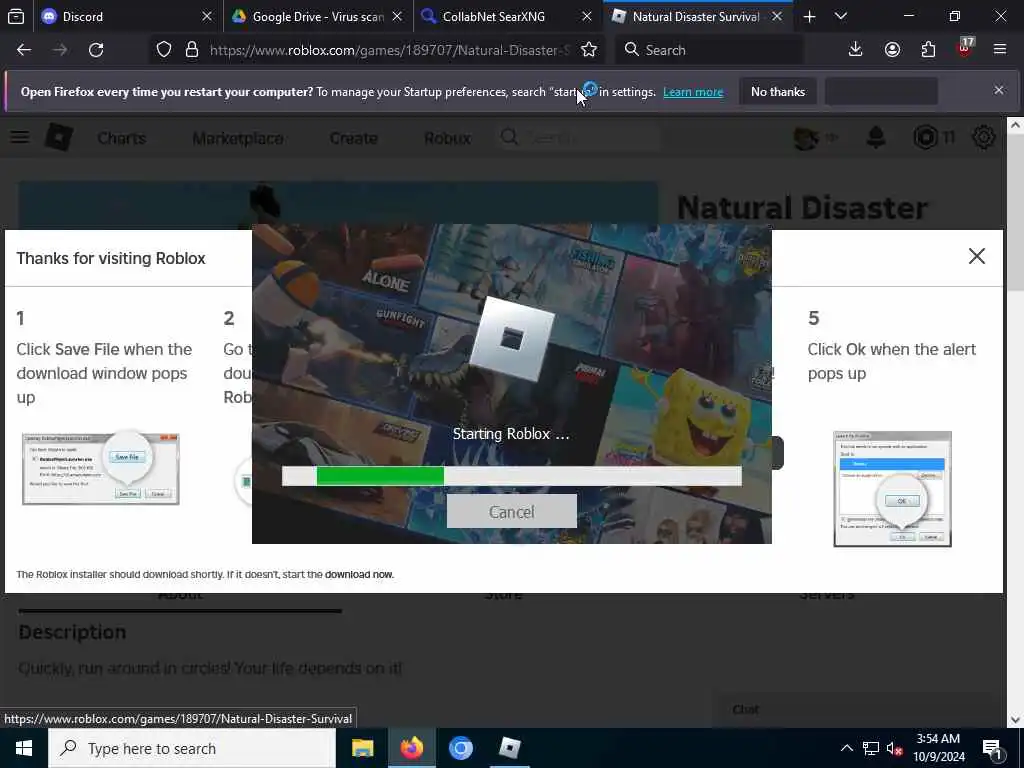The height and width of the screenshot is (768, 1024).
Task: Show hidden system tray icons
Action: (x=846, y=748)
